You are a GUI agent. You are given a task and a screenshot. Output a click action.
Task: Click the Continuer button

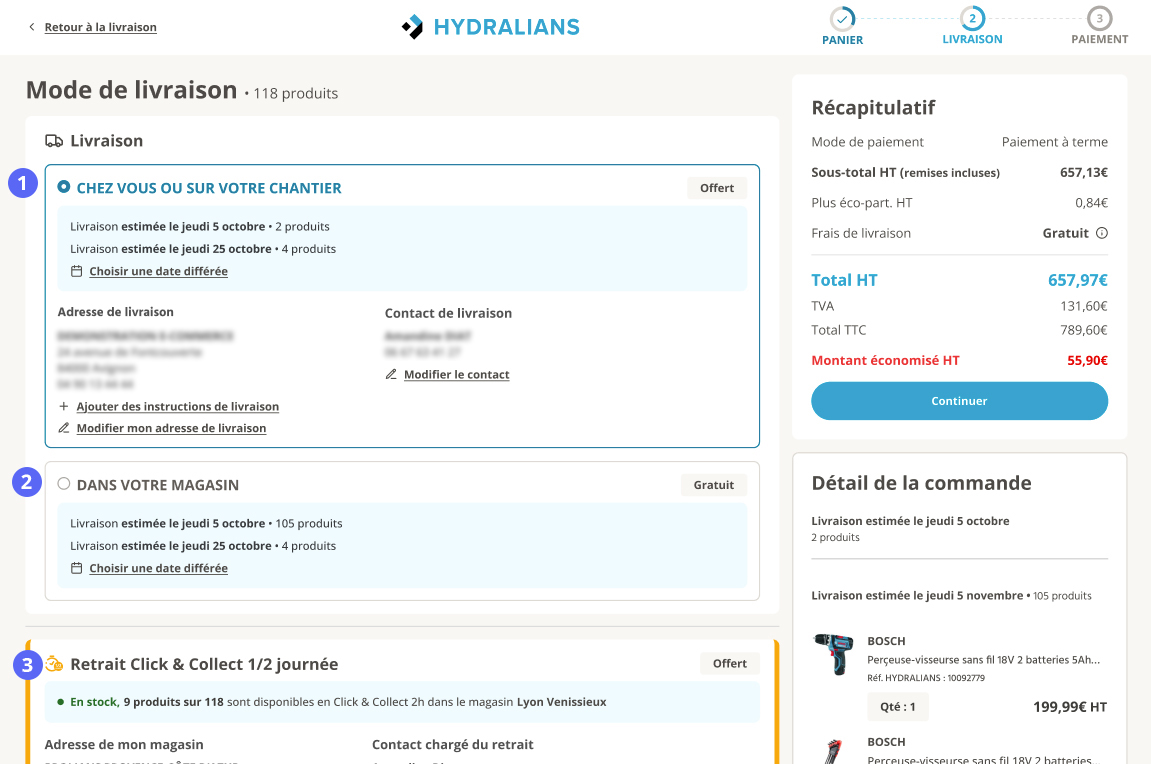tap(959, 401)
